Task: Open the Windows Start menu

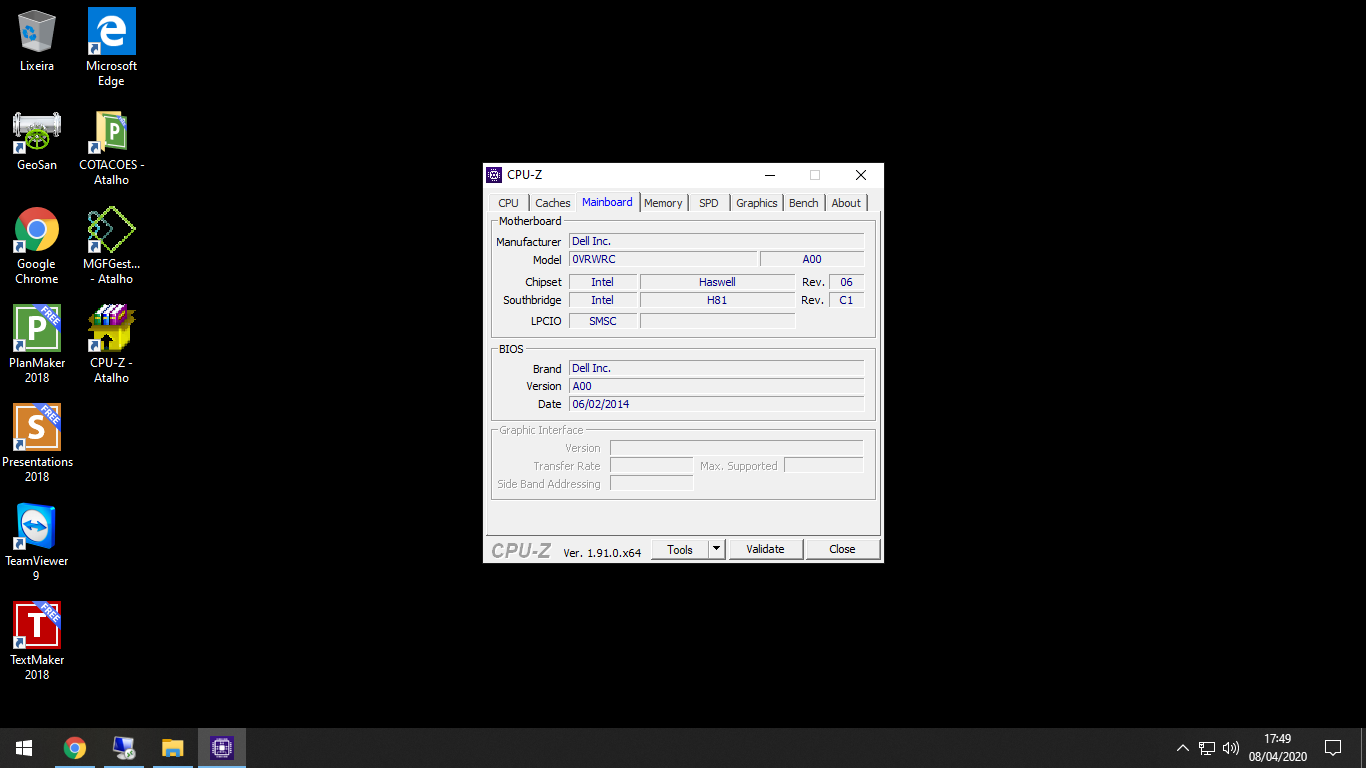Action: pyautogui.click(x=24, y=748)
